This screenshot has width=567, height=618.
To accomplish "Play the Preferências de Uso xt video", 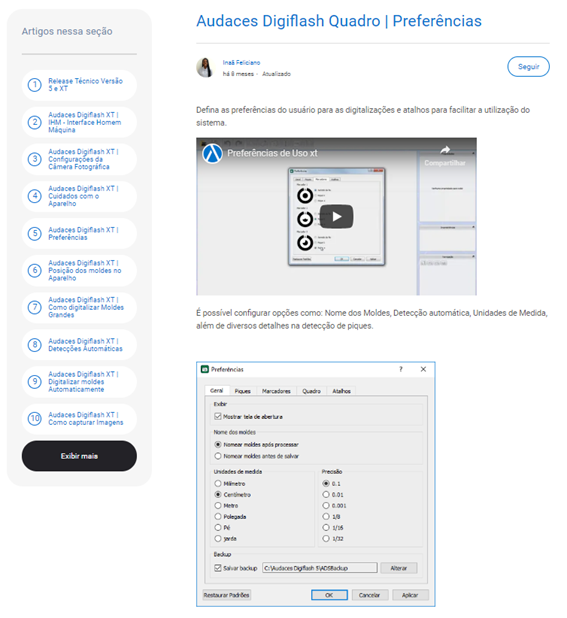I will coord(336,216).
